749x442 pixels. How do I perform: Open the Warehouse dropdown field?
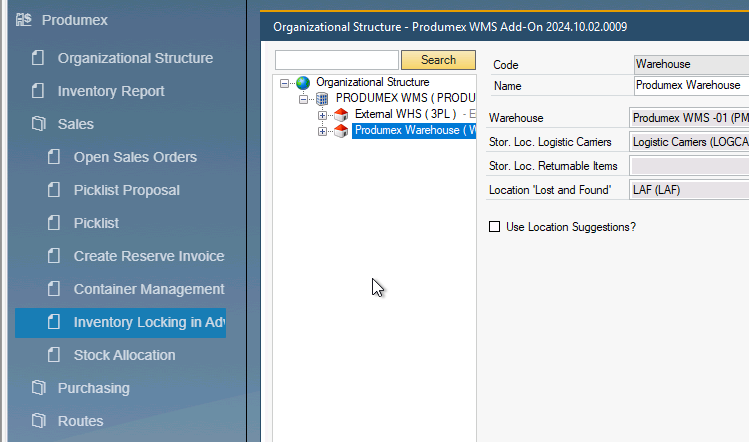(689, 118)
